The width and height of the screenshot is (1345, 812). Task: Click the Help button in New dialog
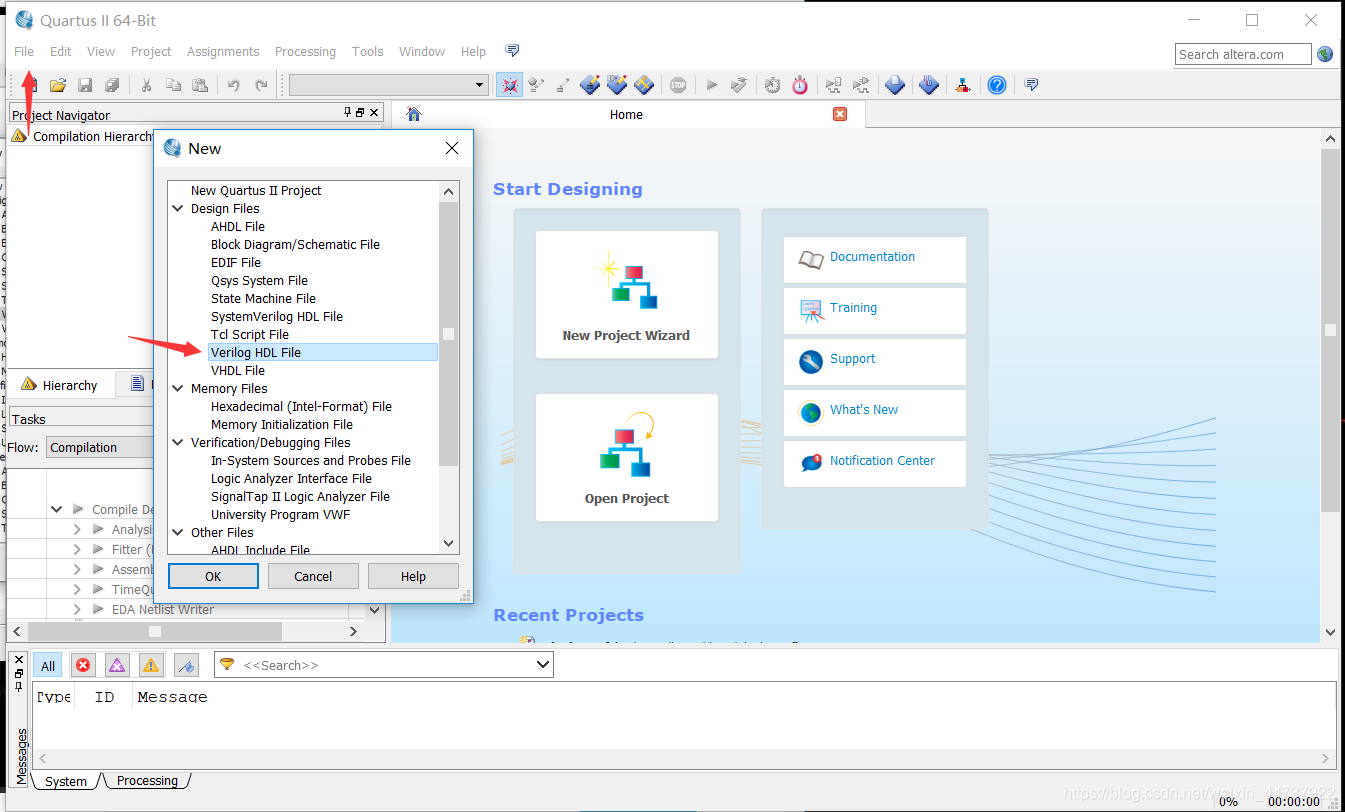click(x=413, y=576)
